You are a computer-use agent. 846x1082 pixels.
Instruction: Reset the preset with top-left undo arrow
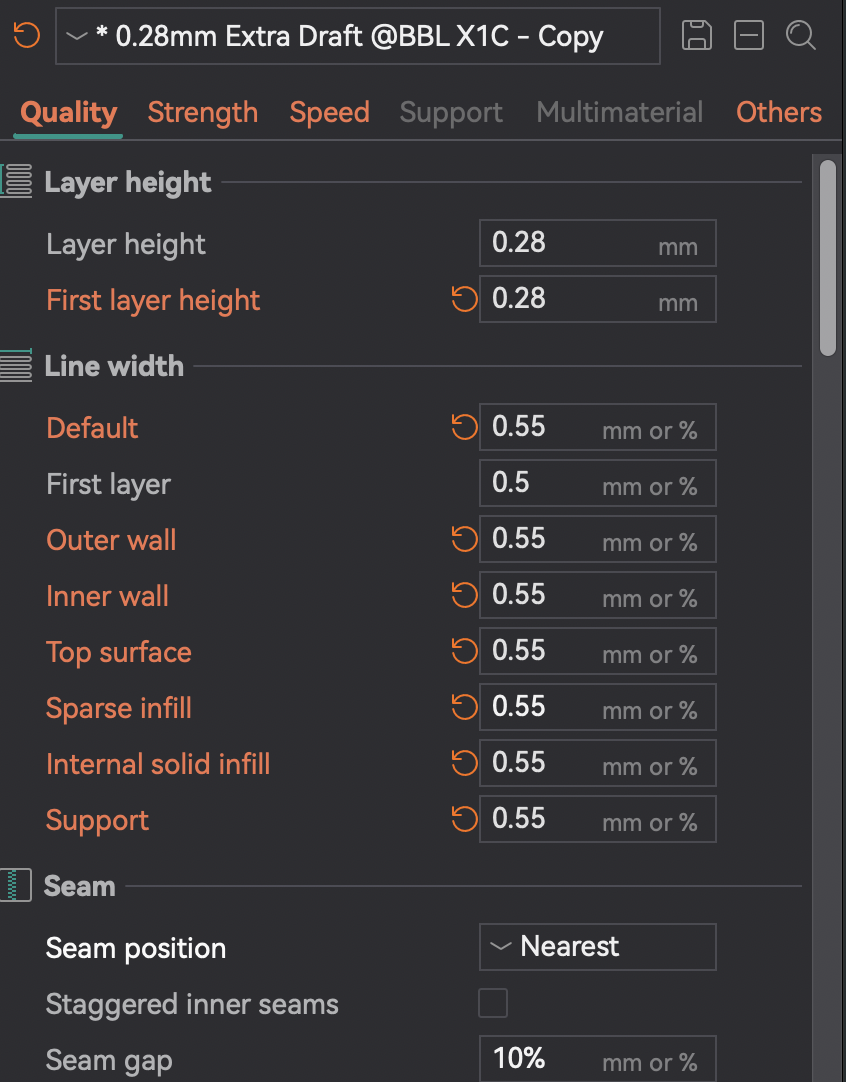[x=27, y=36]
